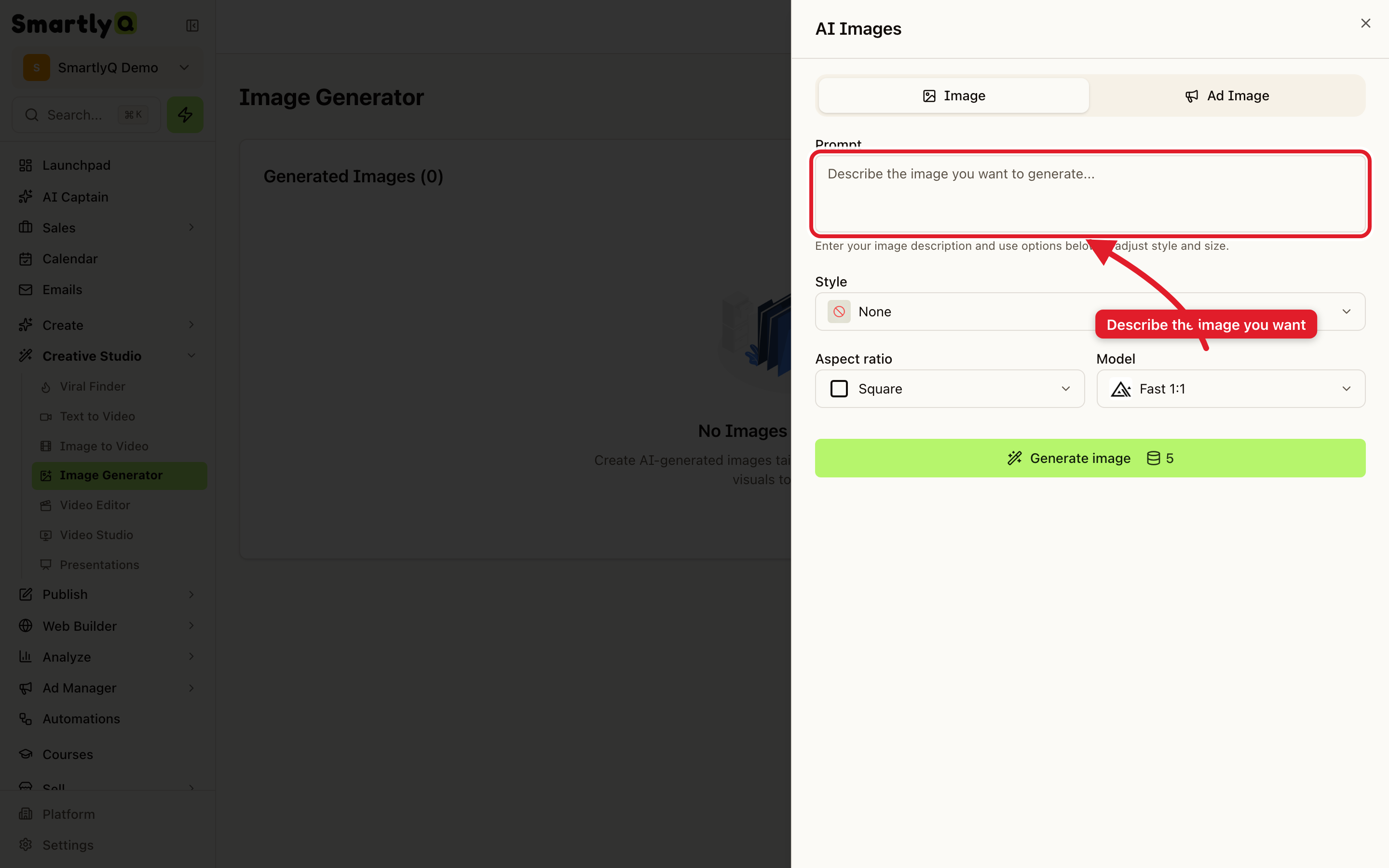Switch to the Ad Image tab
The height and width of the screenshot is (868, 1389).
tap(1227, 96)
